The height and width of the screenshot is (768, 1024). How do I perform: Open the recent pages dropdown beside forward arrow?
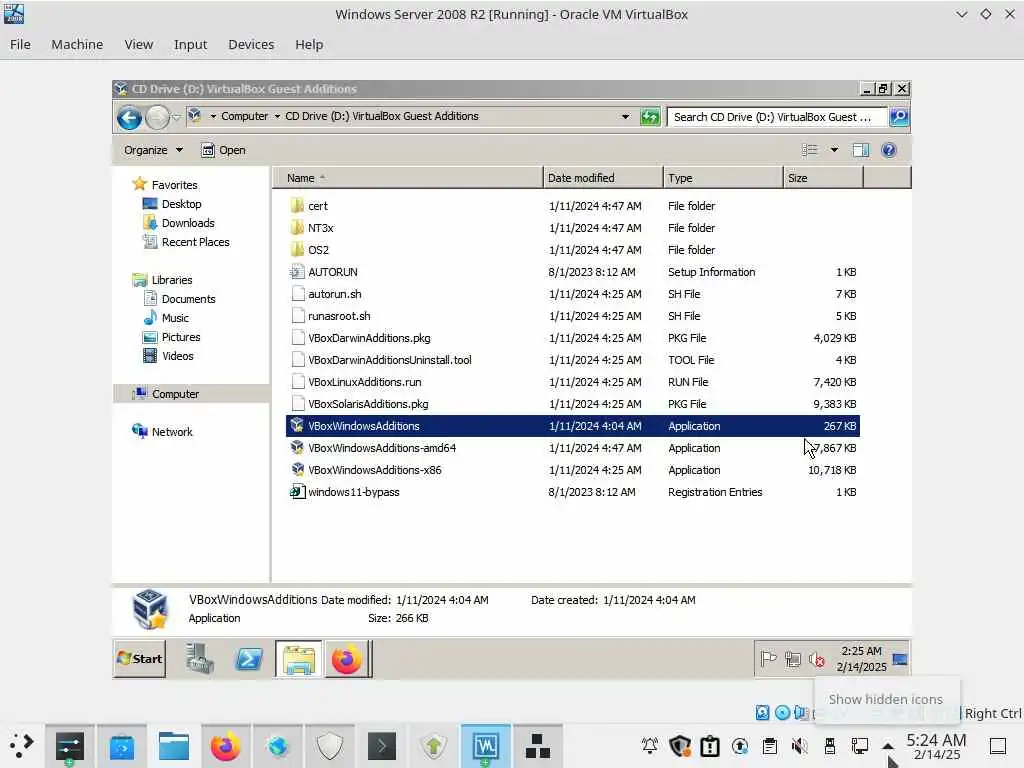point(176,118)
